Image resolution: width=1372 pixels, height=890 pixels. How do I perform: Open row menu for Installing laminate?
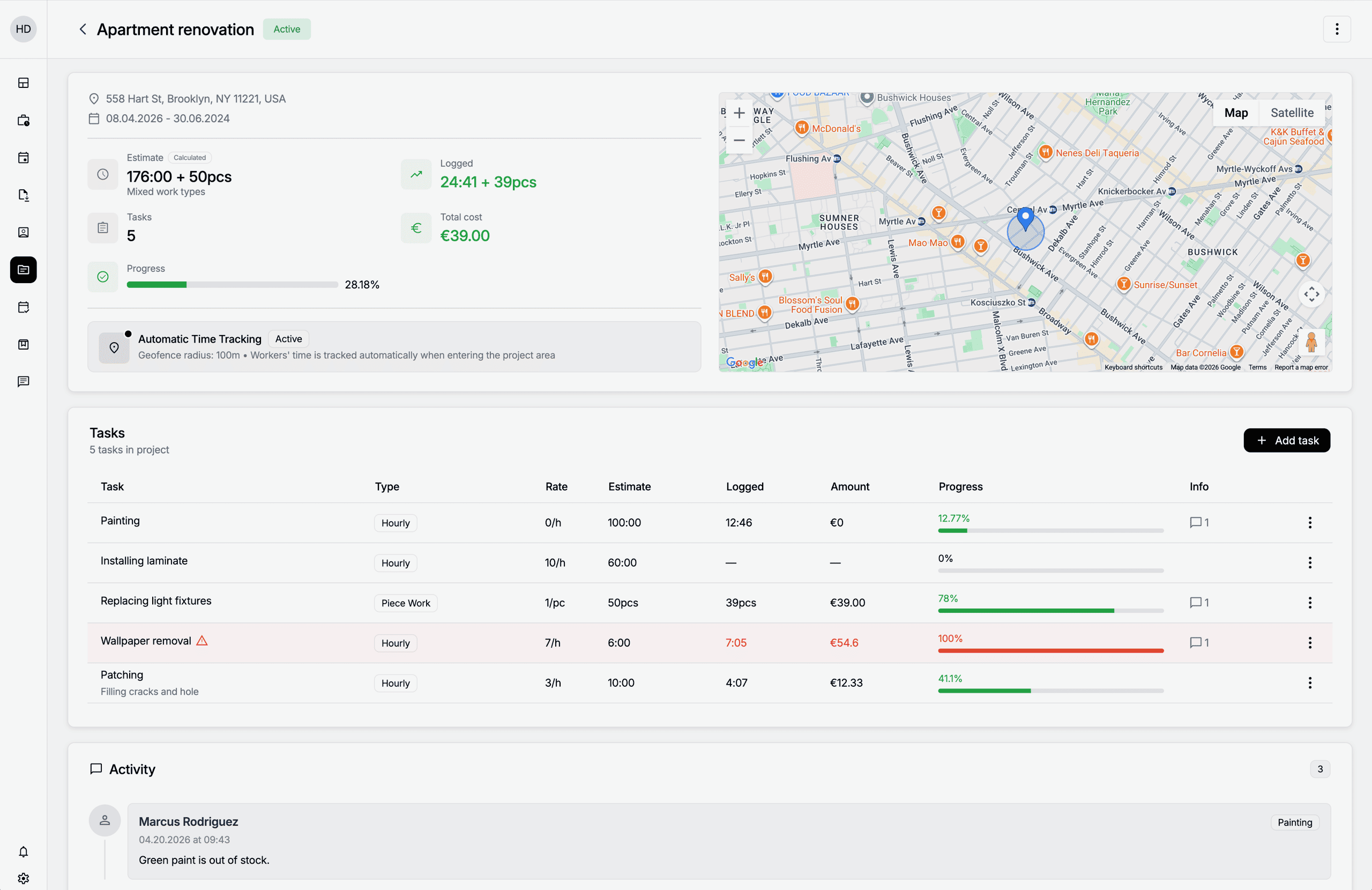pyautogui.click(x=1310, y=562)
